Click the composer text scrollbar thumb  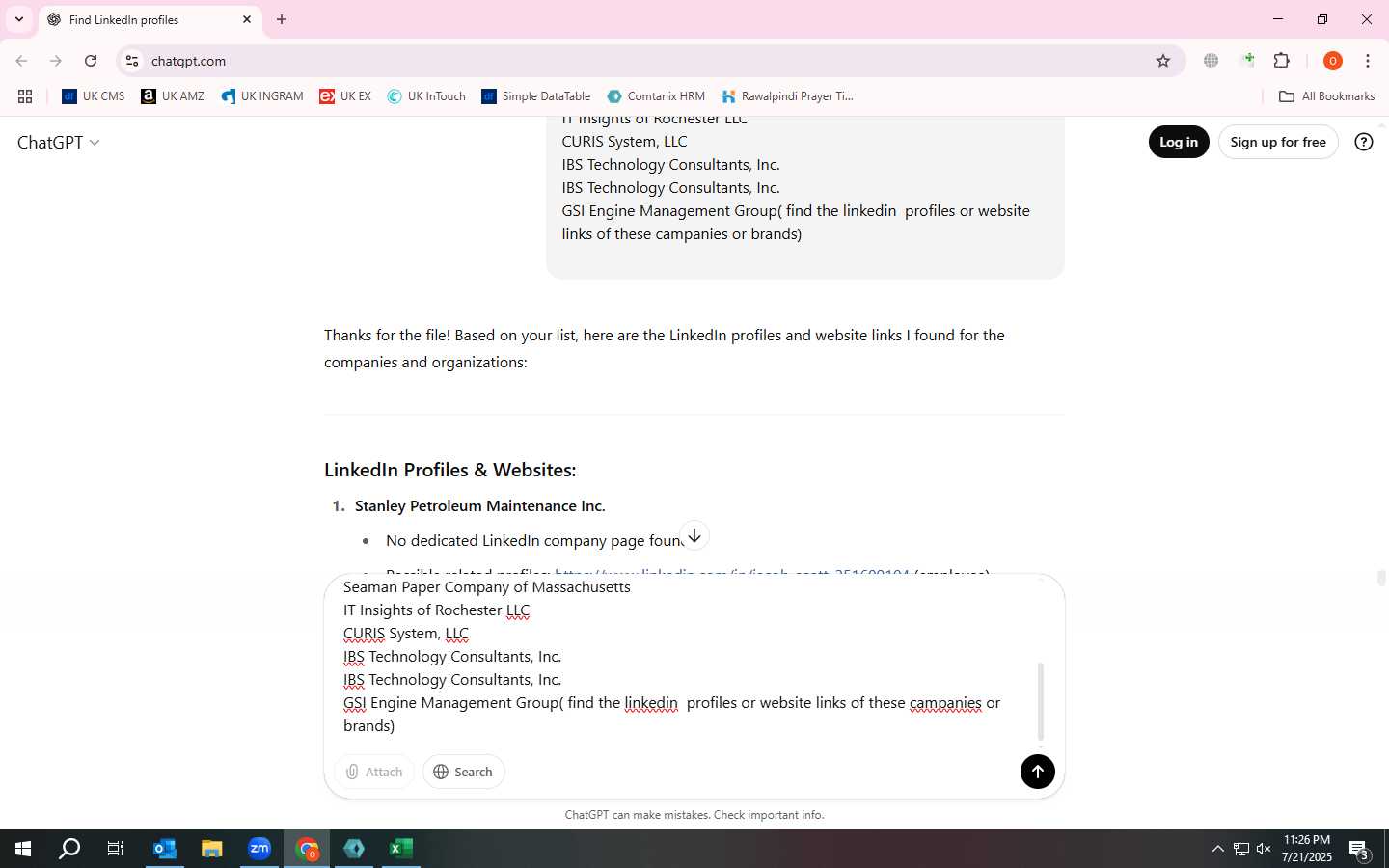[x=1041, y=701]
